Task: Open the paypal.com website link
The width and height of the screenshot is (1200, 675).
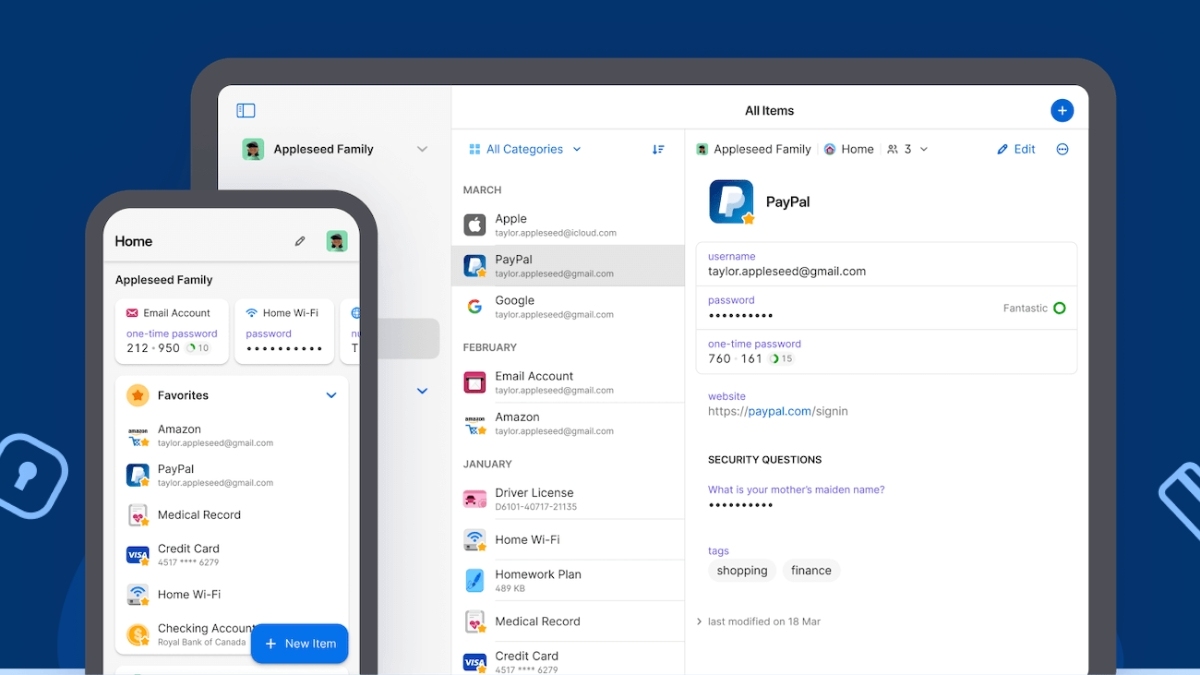Action: click(778, 411)
